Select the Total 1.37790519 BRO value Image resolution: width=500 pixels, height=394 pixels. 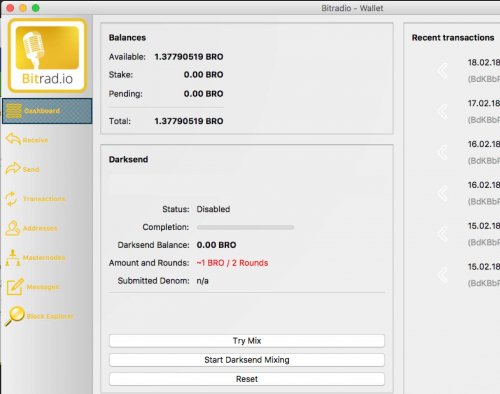pos(189,121)
